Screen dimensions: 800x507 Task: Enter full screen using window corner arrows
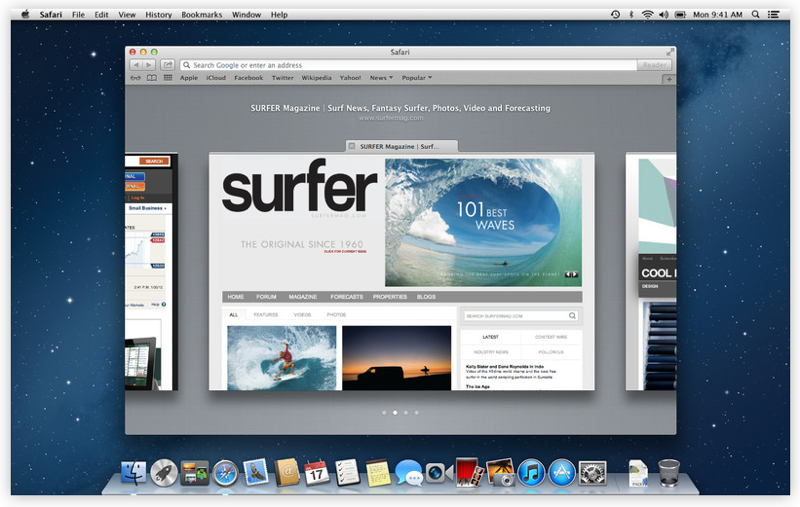[670, 52]
